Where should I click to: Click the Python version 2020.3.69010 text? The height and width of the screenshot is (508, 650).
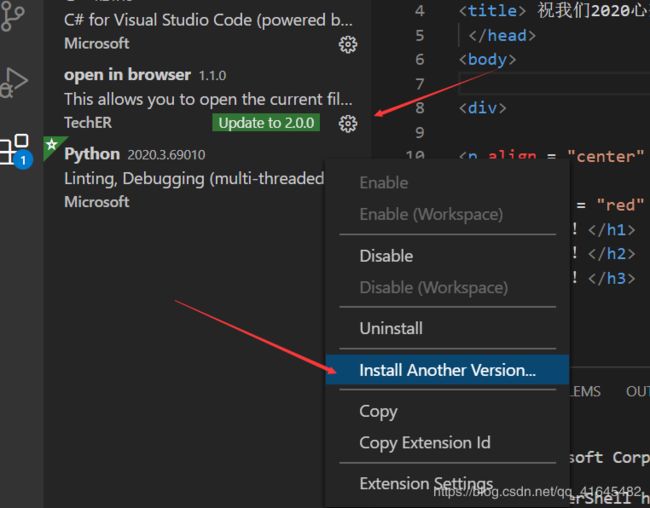(166, 155)
